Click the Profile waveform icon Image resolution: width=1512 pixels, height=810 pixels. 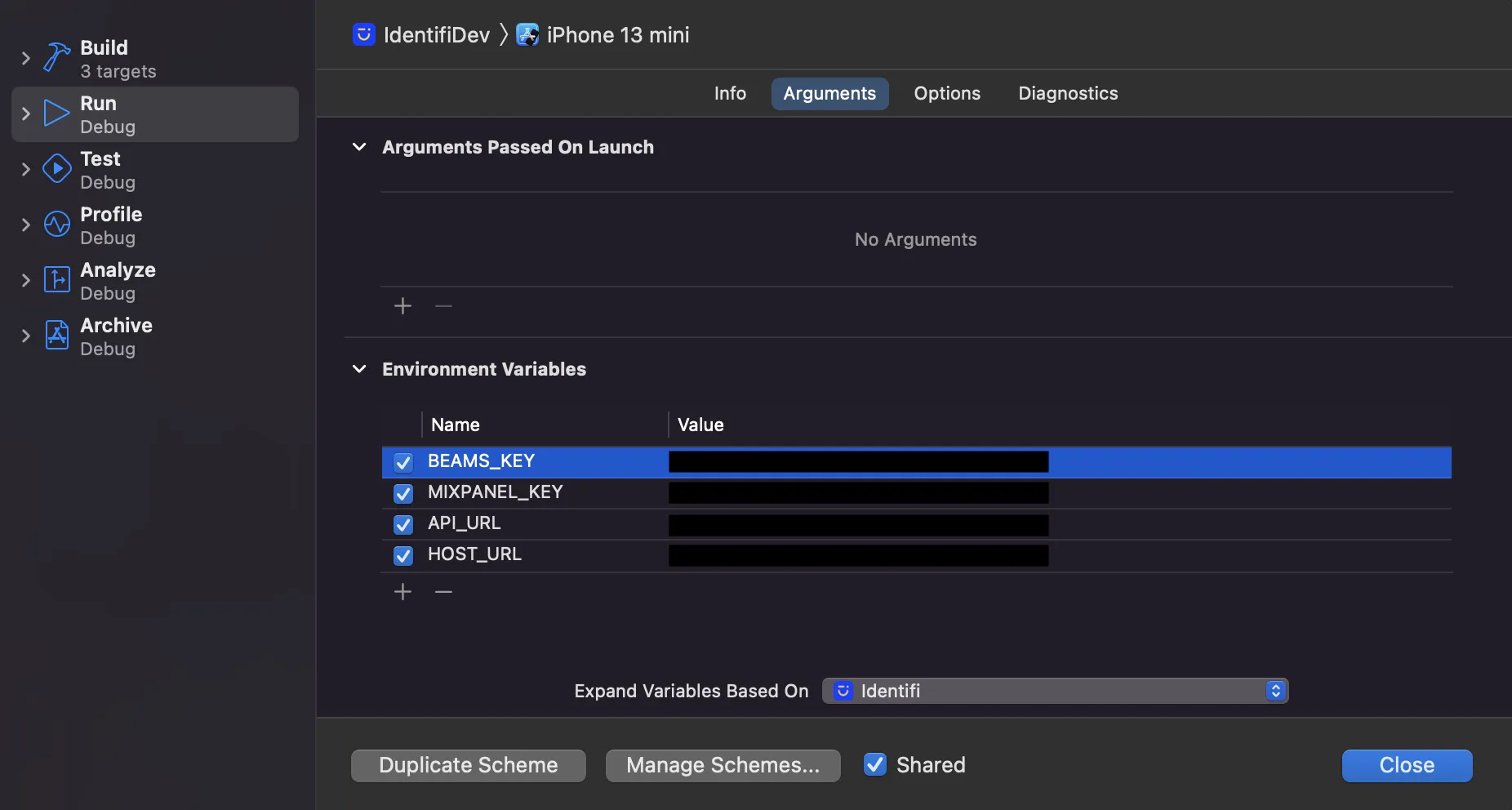56,225
